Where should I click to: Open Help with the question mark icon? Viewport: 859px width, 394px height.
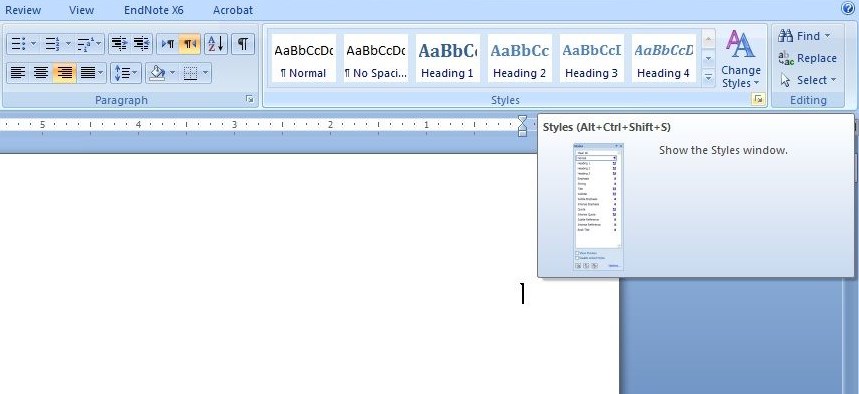[849, 8]
